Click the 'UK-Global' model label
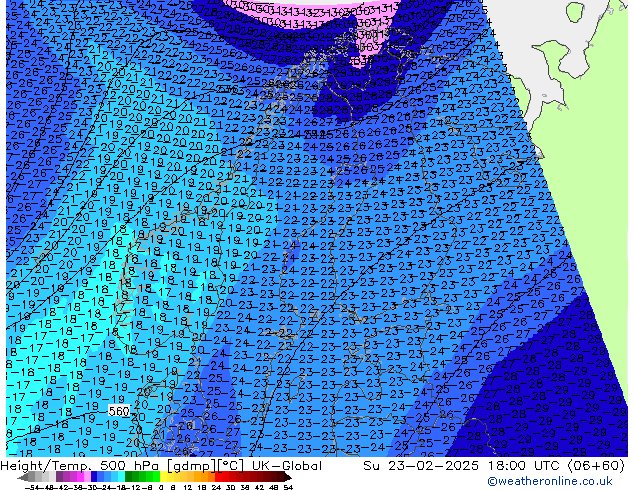 point(287,465)
